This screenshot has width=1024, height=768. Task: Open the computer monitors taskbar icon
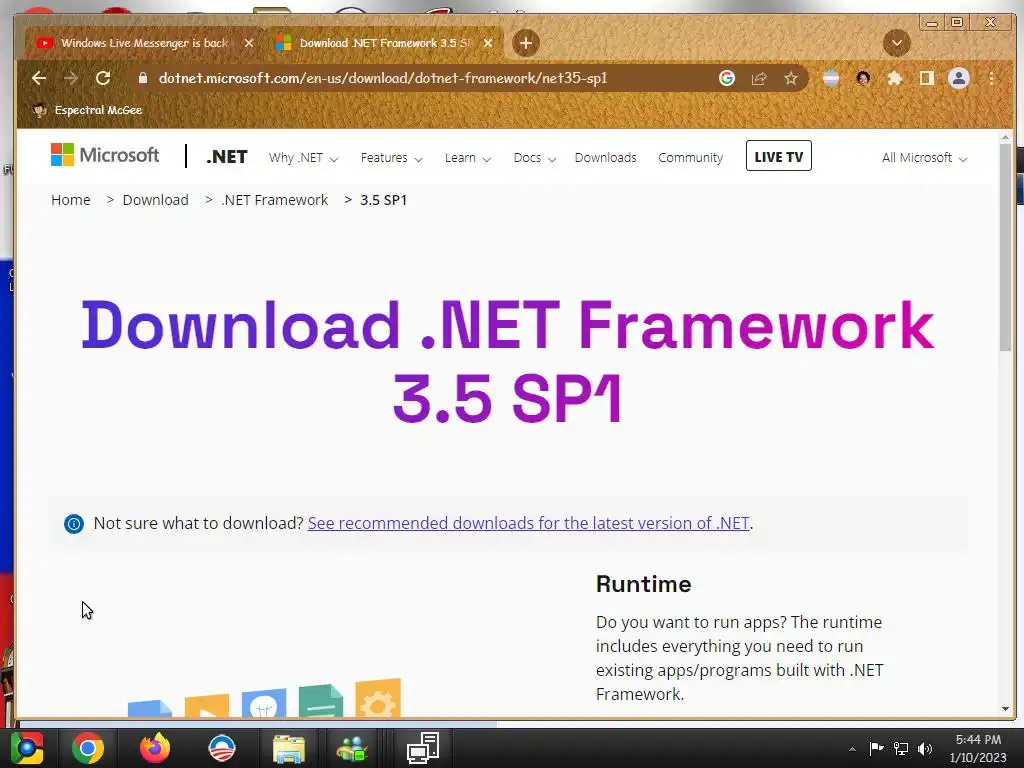423,748
